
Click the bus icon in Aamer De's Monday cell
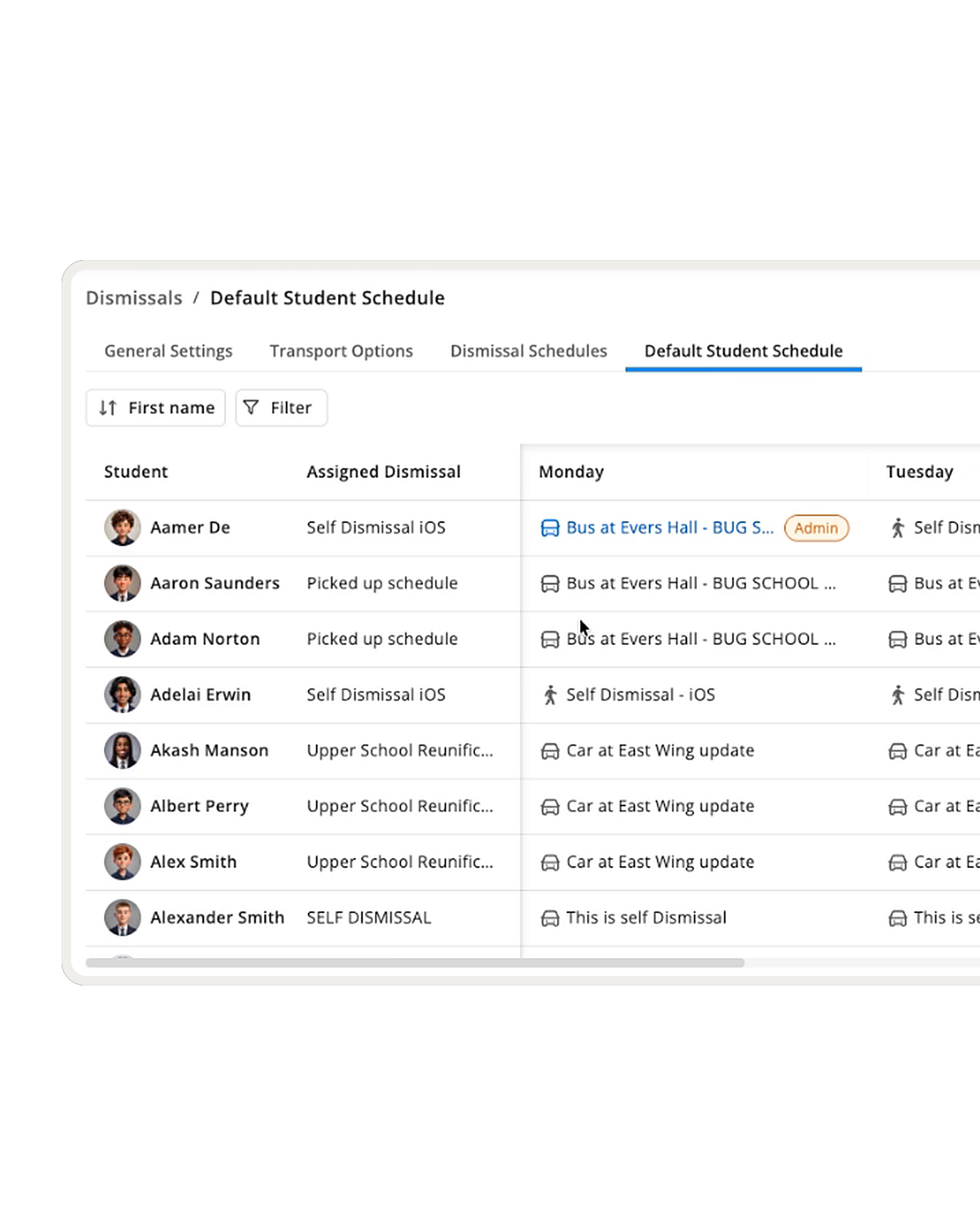click(550, 528)
